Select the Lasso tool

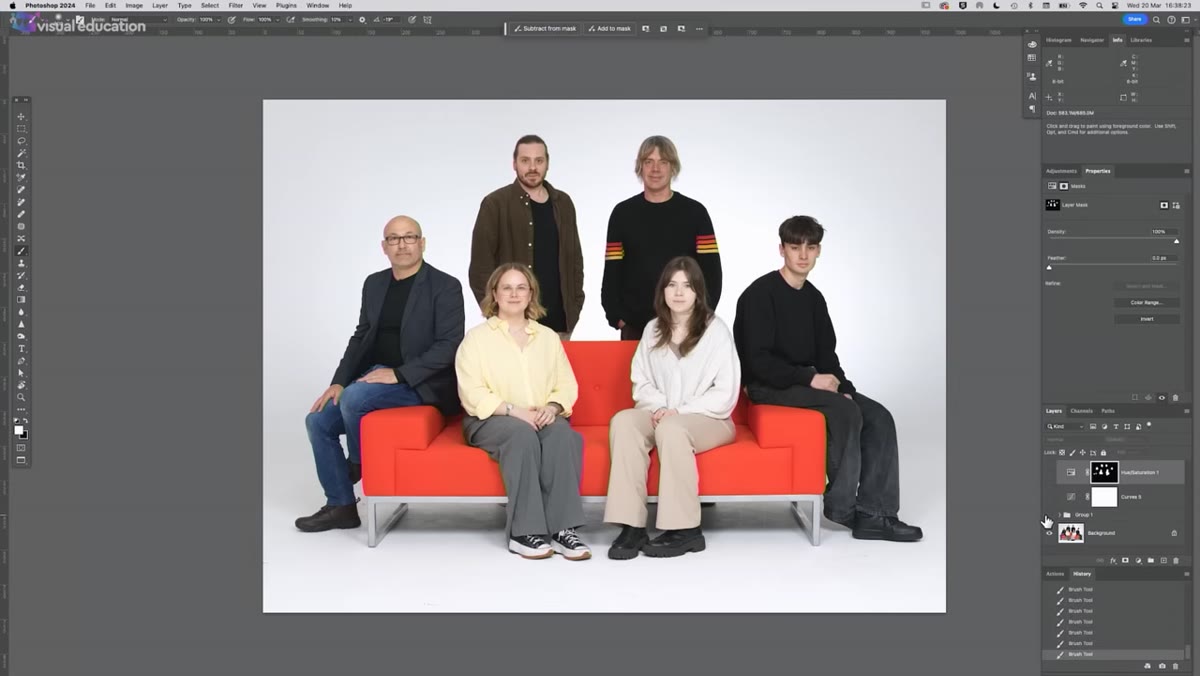click(21, 140)
